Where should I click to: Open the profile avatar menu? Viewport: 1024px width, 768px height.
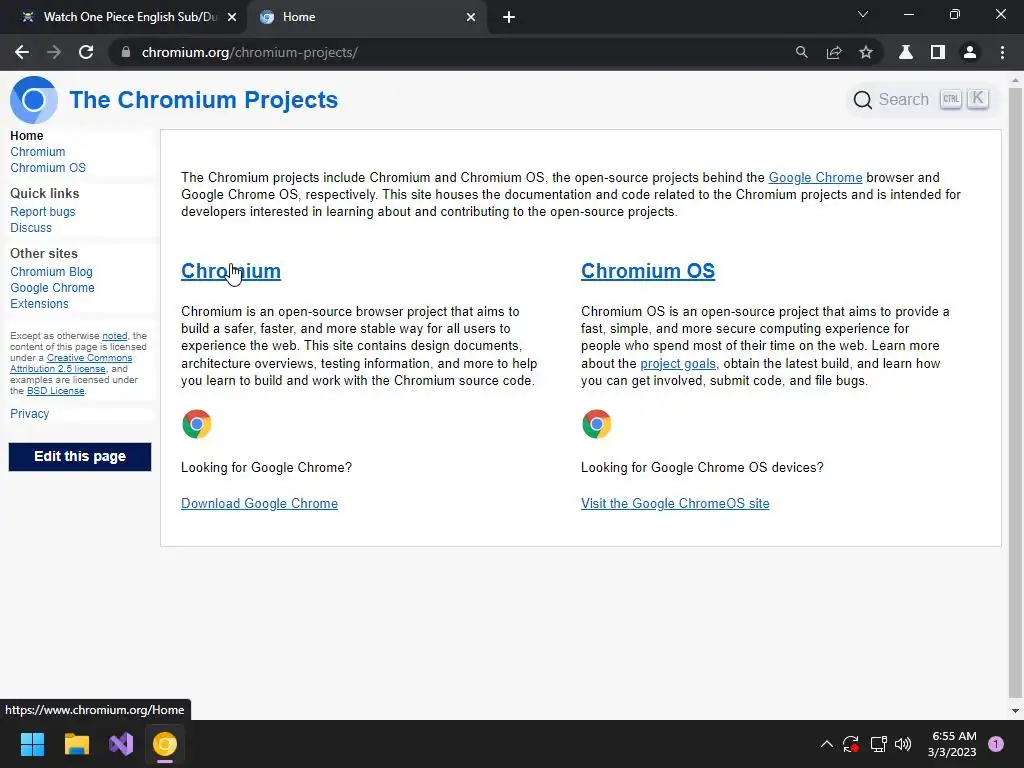[970, 52]
